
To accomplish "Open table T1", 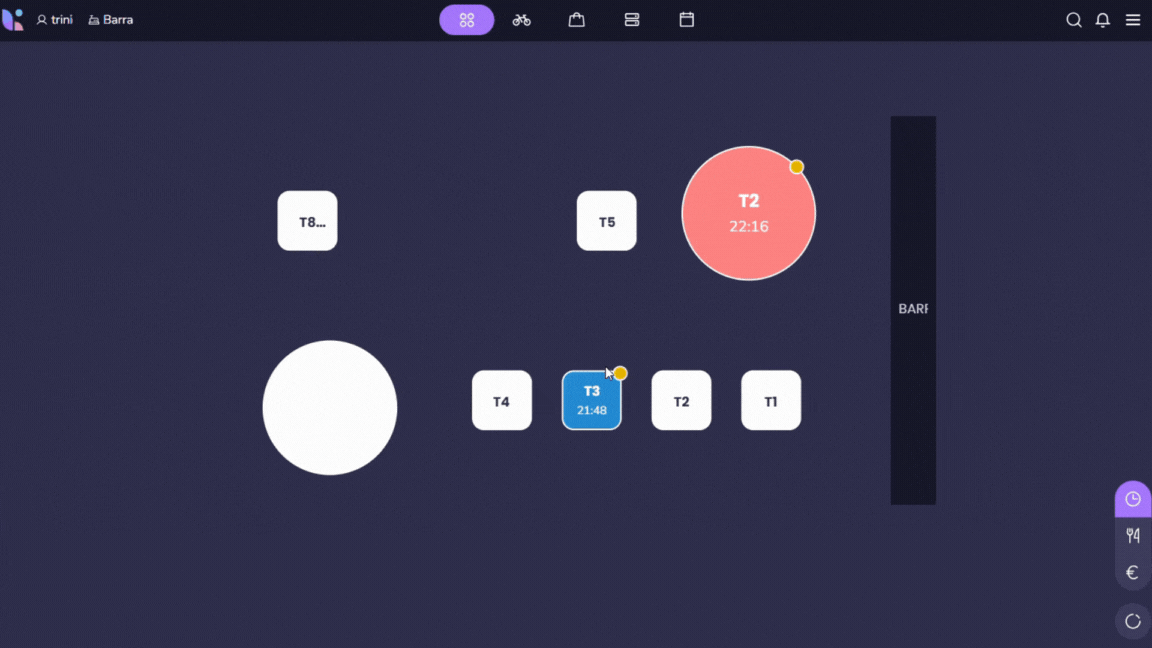I will (x=771, y=400).
